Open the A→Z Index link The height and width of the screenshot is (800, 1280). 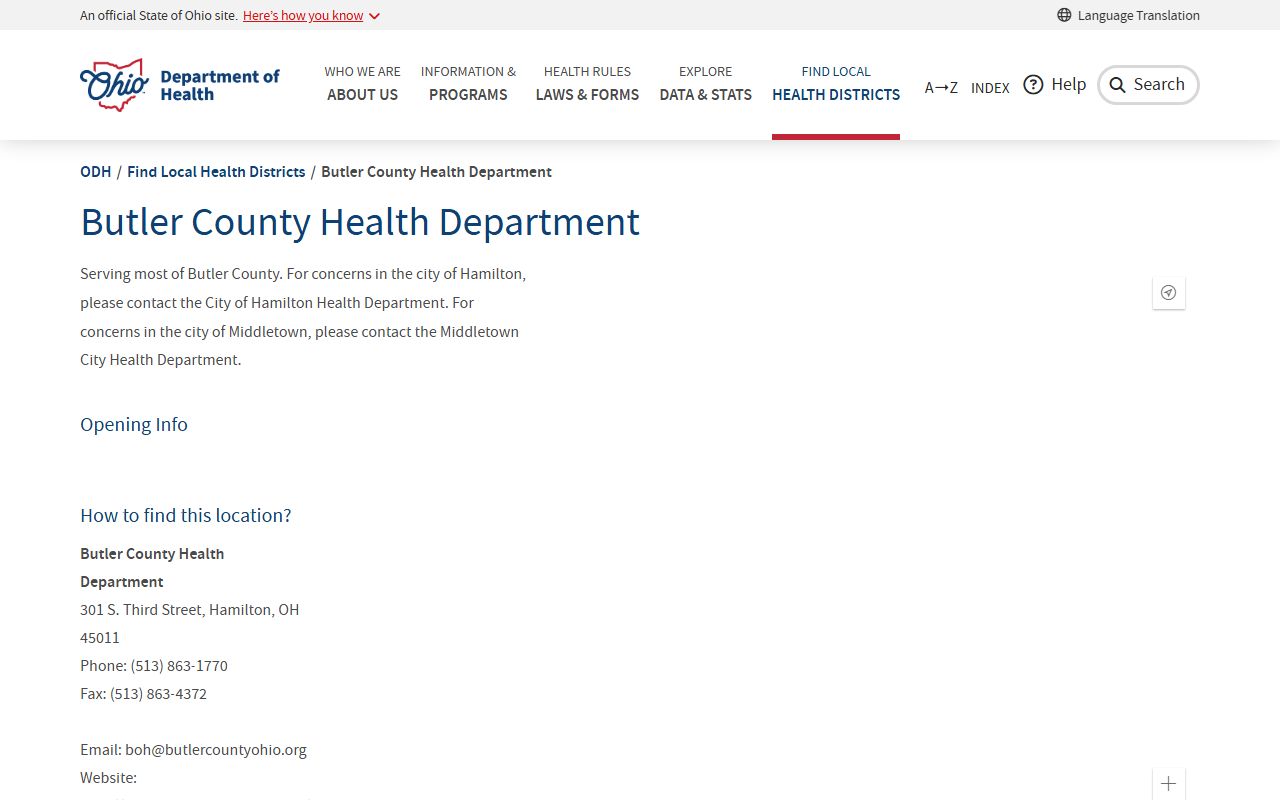[967, 88]
